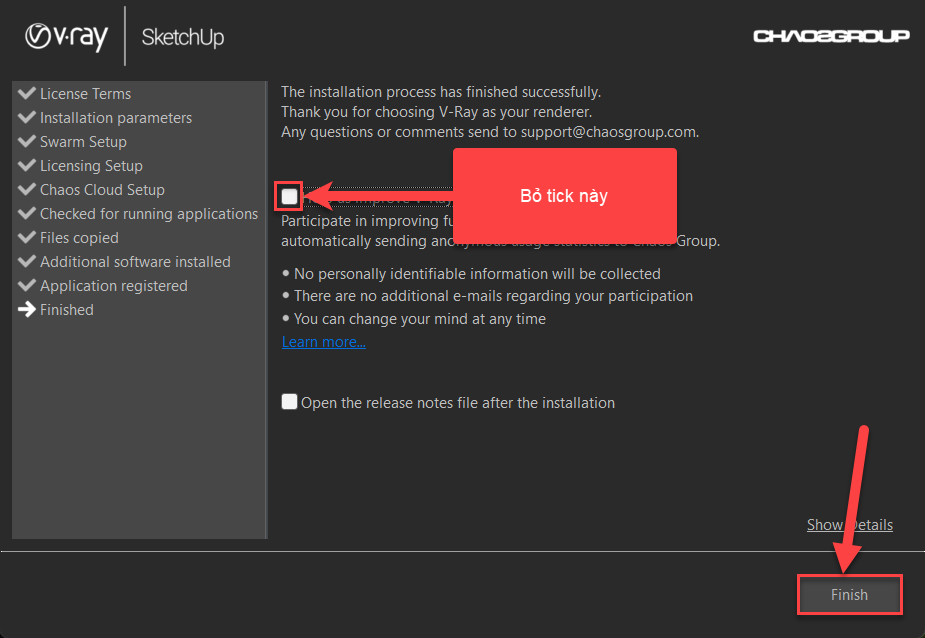
Task: Follow the Learn more... link
Action: [x=324, y=342]
